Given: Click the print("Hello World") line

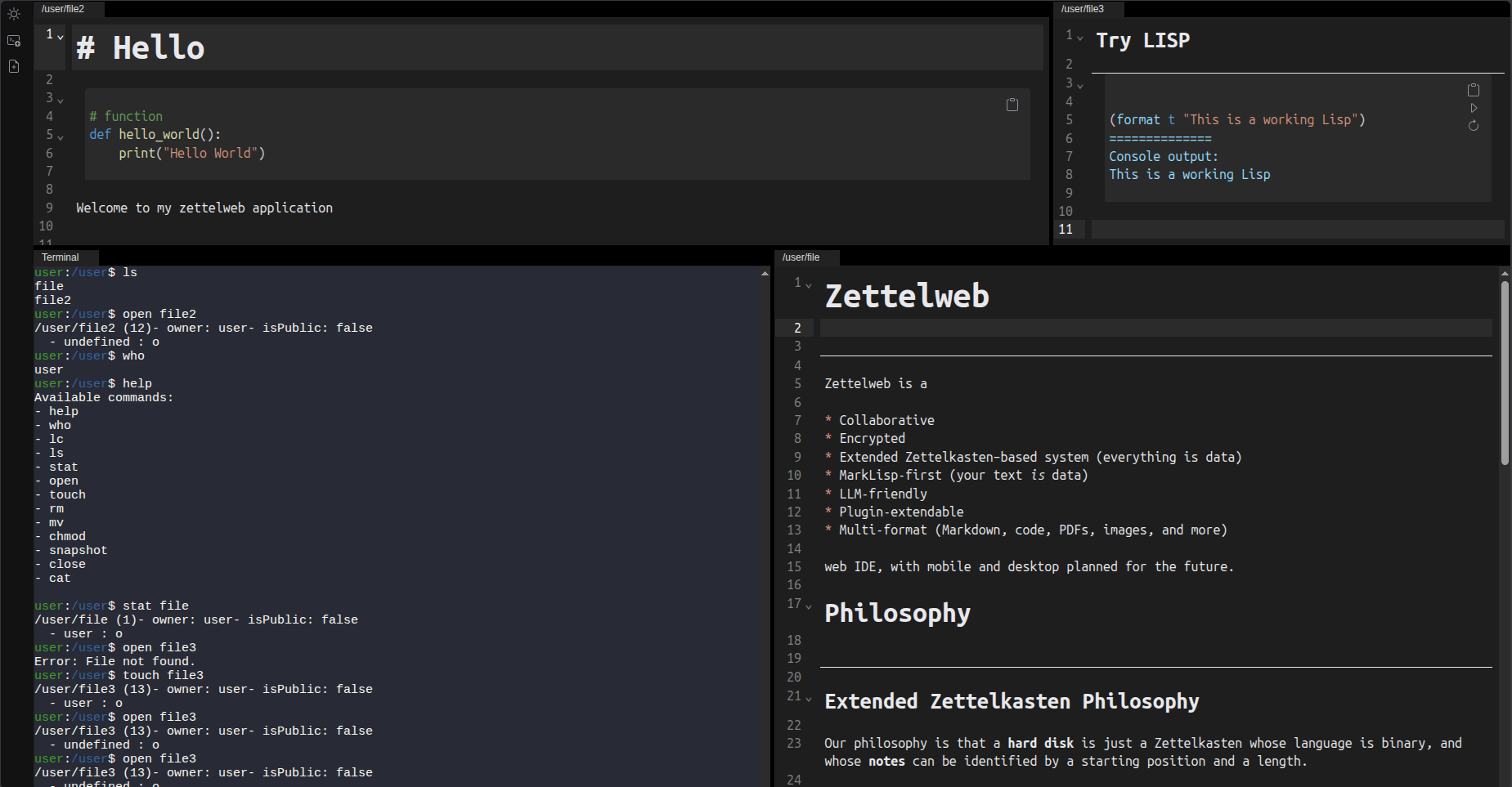Looking at the screenshot, I should [192, 154].
